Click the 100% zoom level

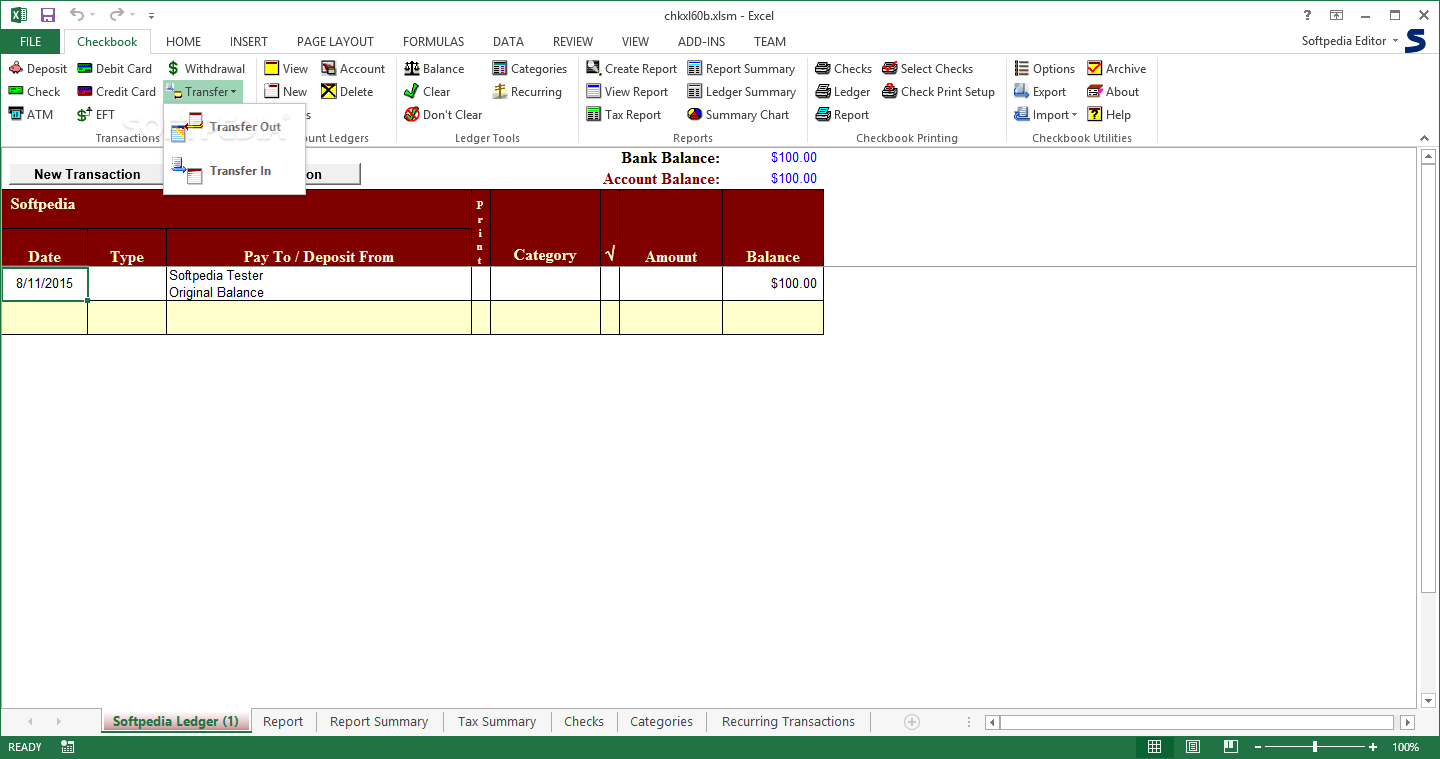click(1406, 747)
